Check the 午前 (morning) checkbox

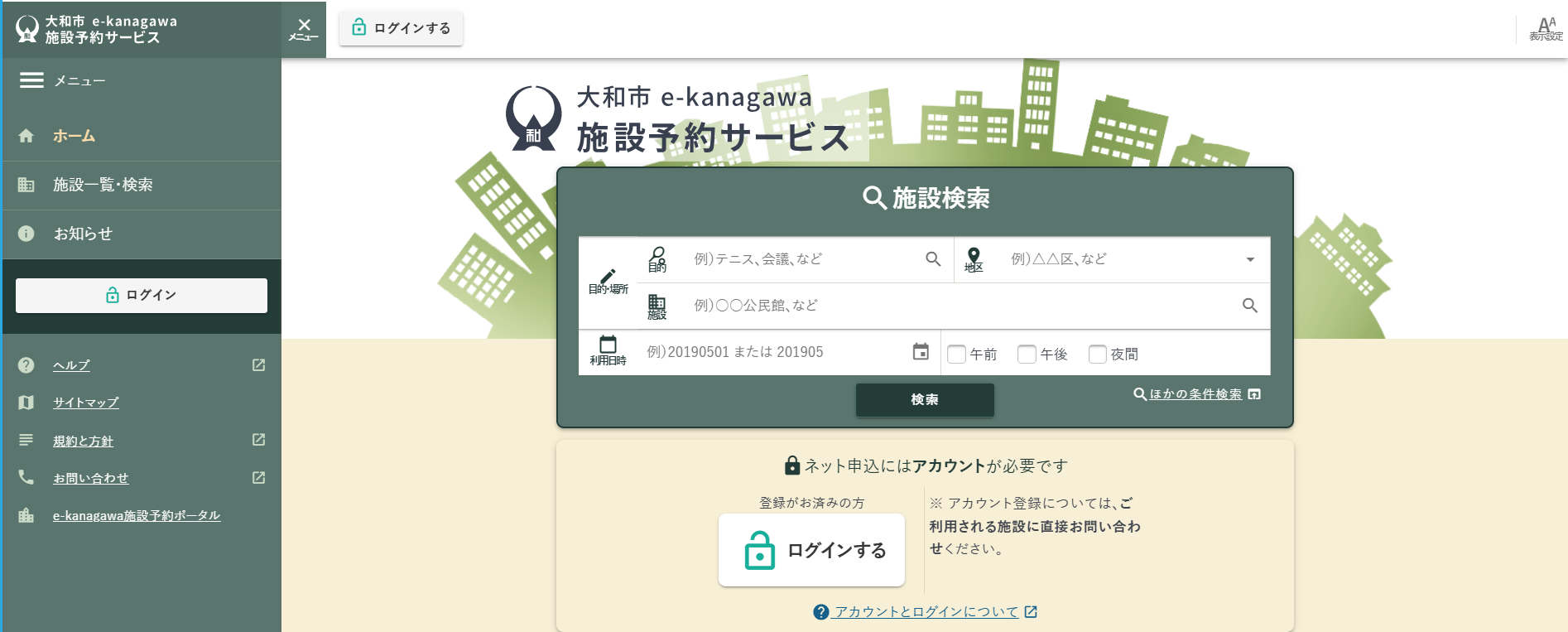[957, 355]
